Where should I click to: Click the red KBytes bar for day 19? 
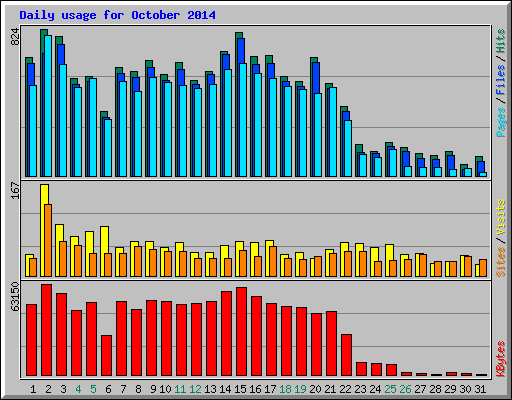[x=302, y=342]
